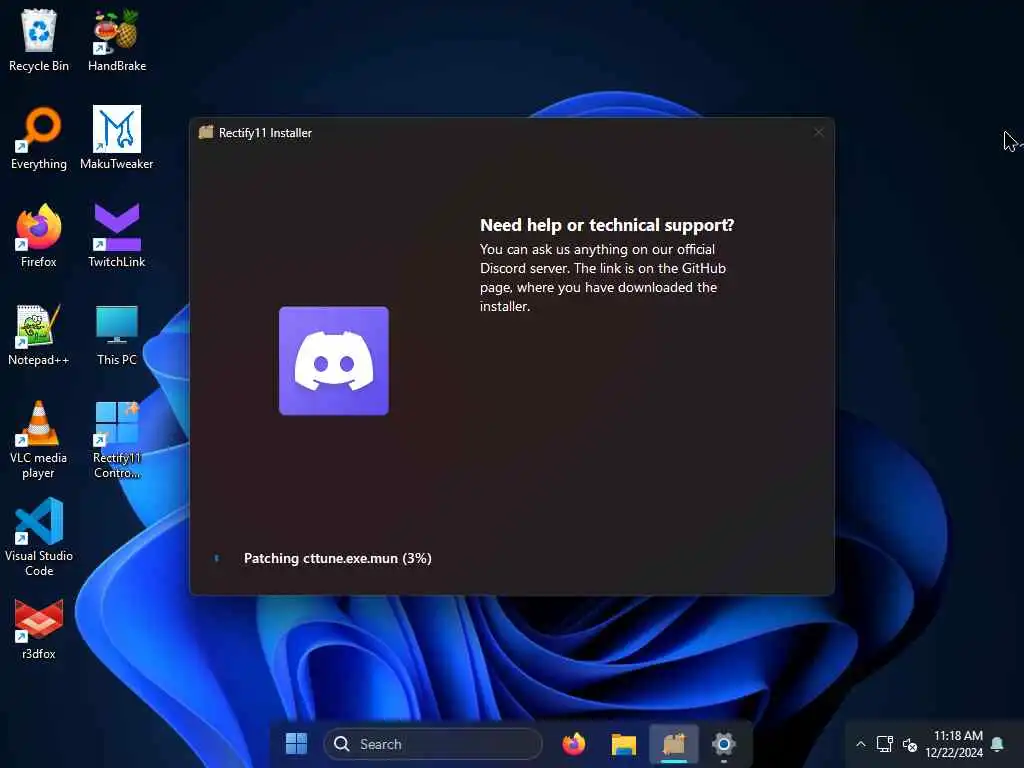Select the VLC media player shortcut
Screen dimensions: 1024x768
click(x=39, y=440)
